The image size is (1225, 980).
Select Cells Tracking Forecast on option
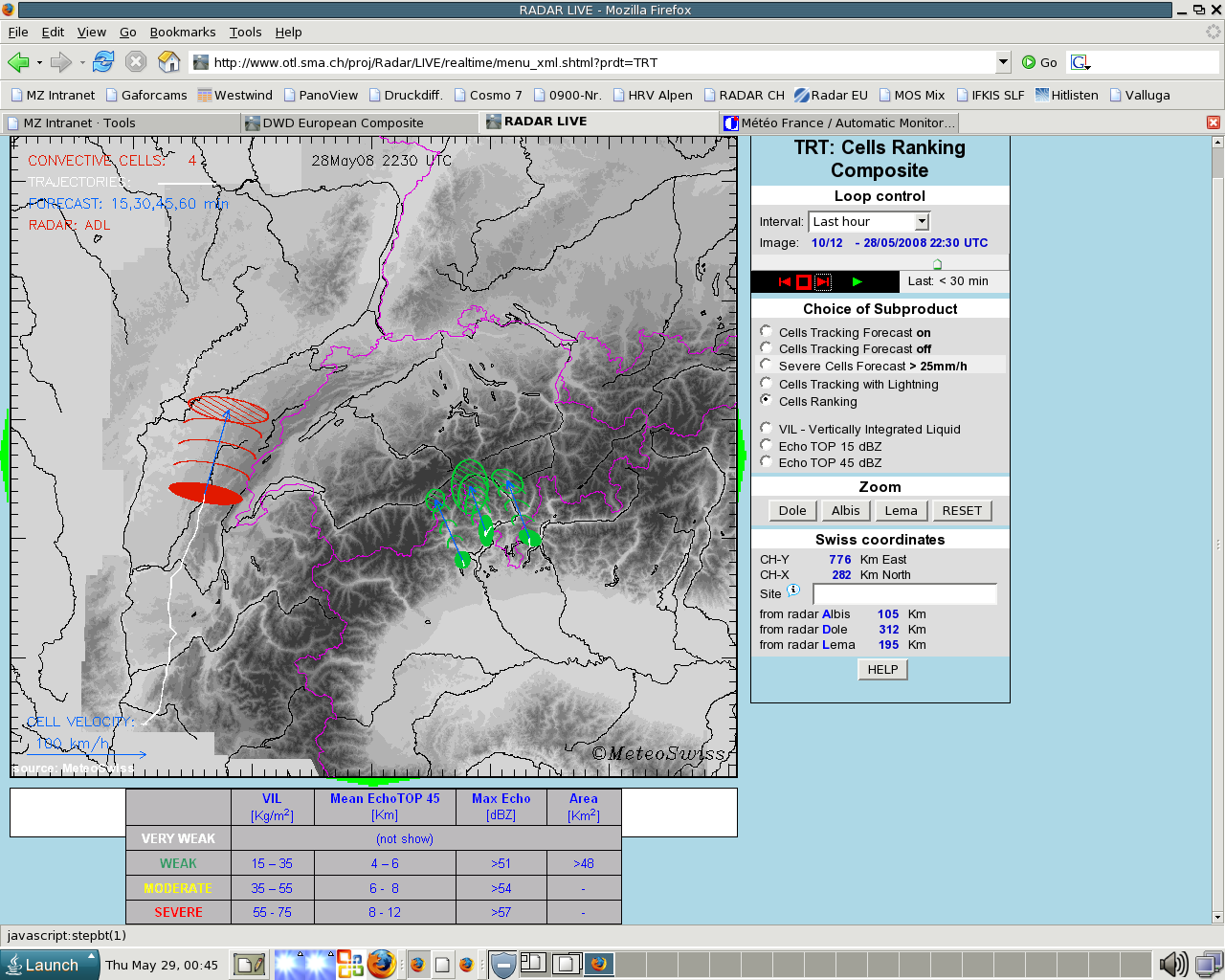[766, 331]
